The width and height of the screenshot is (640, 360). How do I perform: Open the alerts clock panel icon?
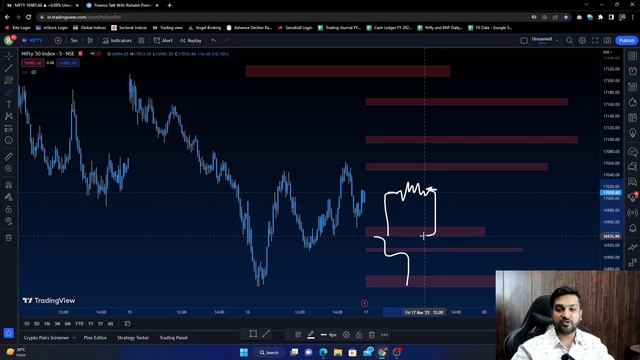[633, 71]
